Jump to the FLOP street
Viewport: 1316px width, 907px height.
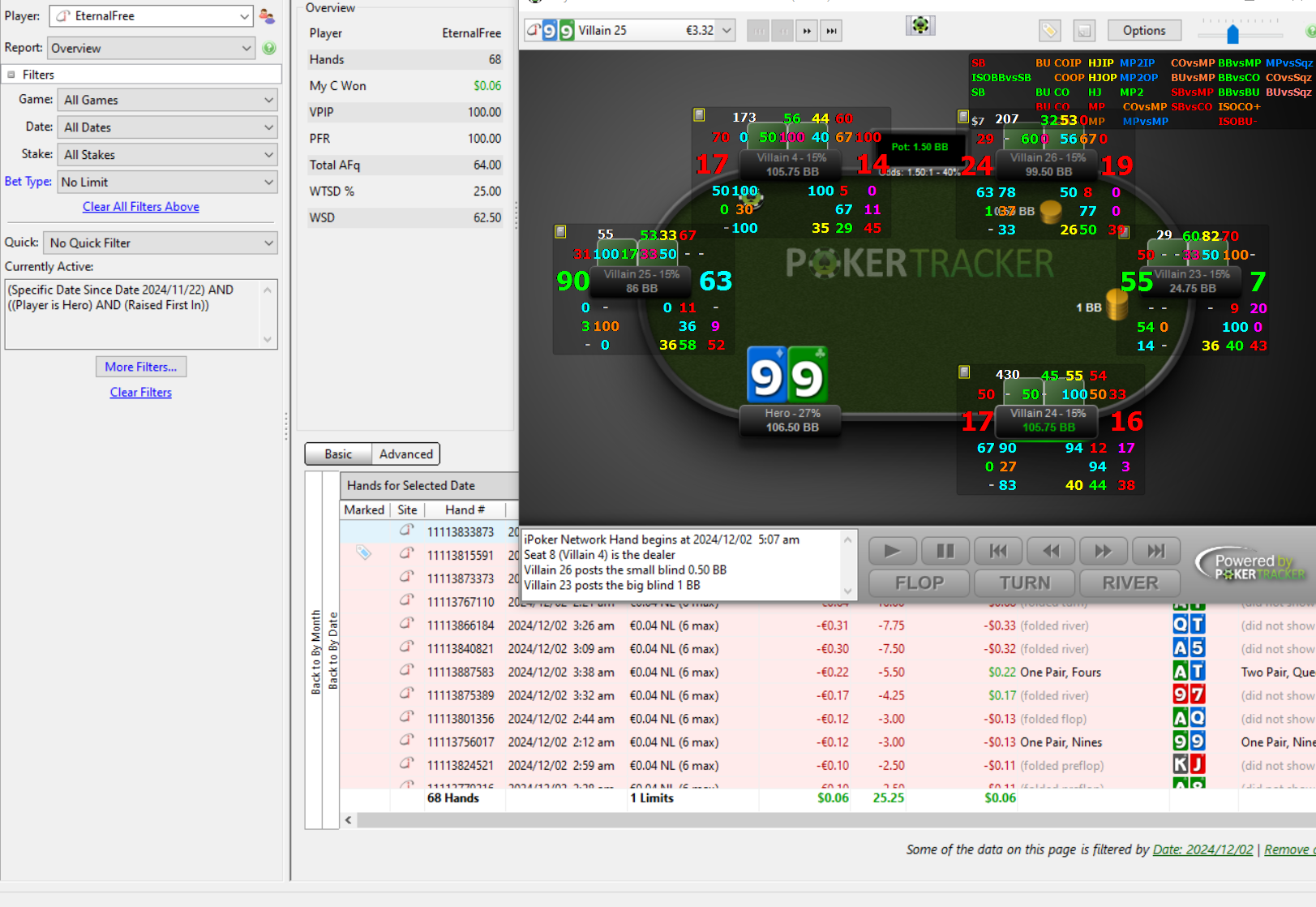(x=919, y=582)
